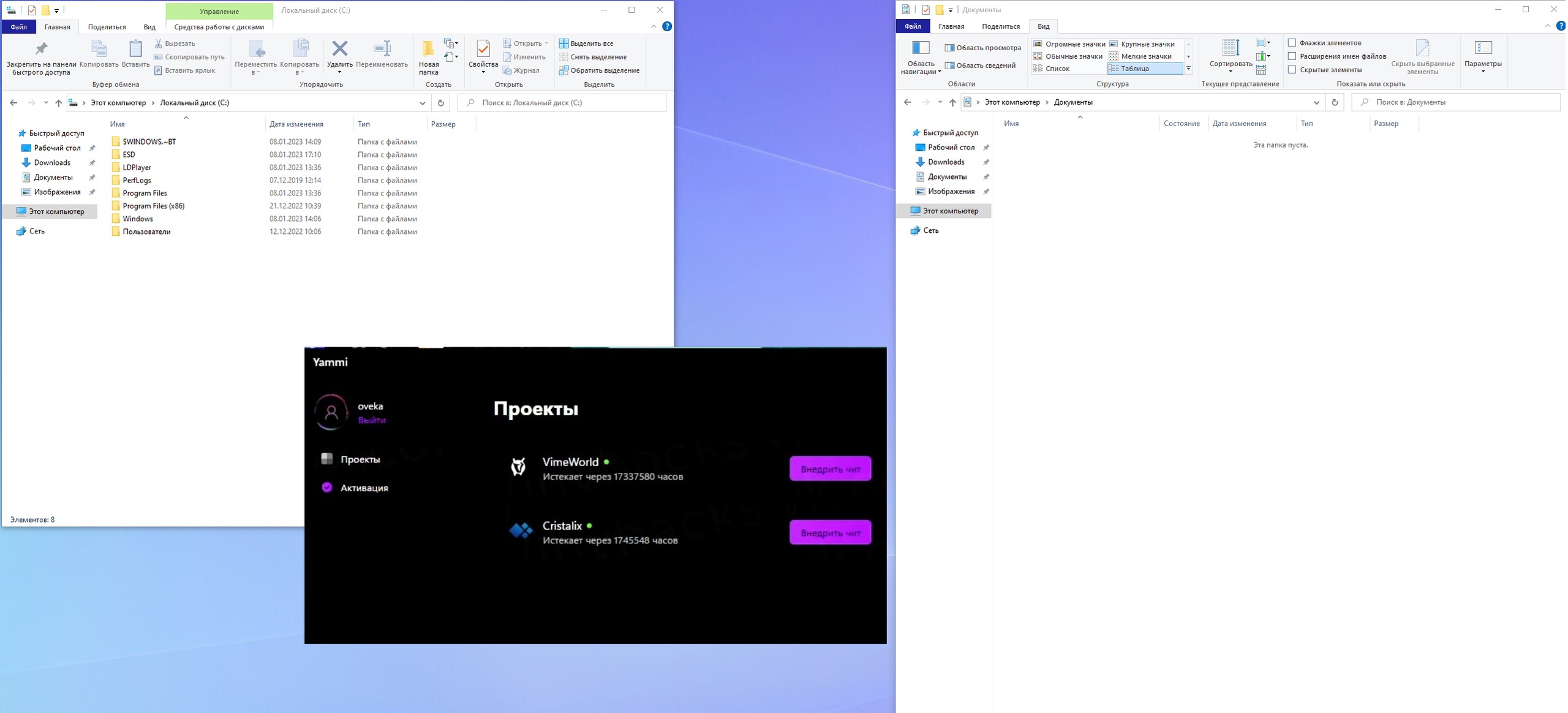This screenshot has height=713, width=1568.
Task: Click search field Поиск в: Локальный диск (C:)
Action: coord(562,103)
